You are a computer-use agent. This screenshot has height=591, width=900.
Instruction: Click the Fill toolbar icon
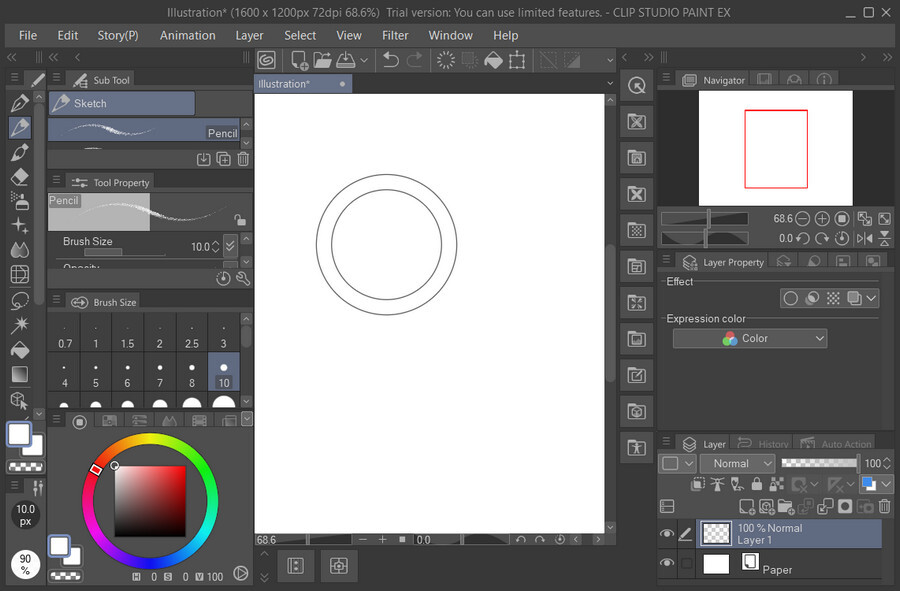493,60
